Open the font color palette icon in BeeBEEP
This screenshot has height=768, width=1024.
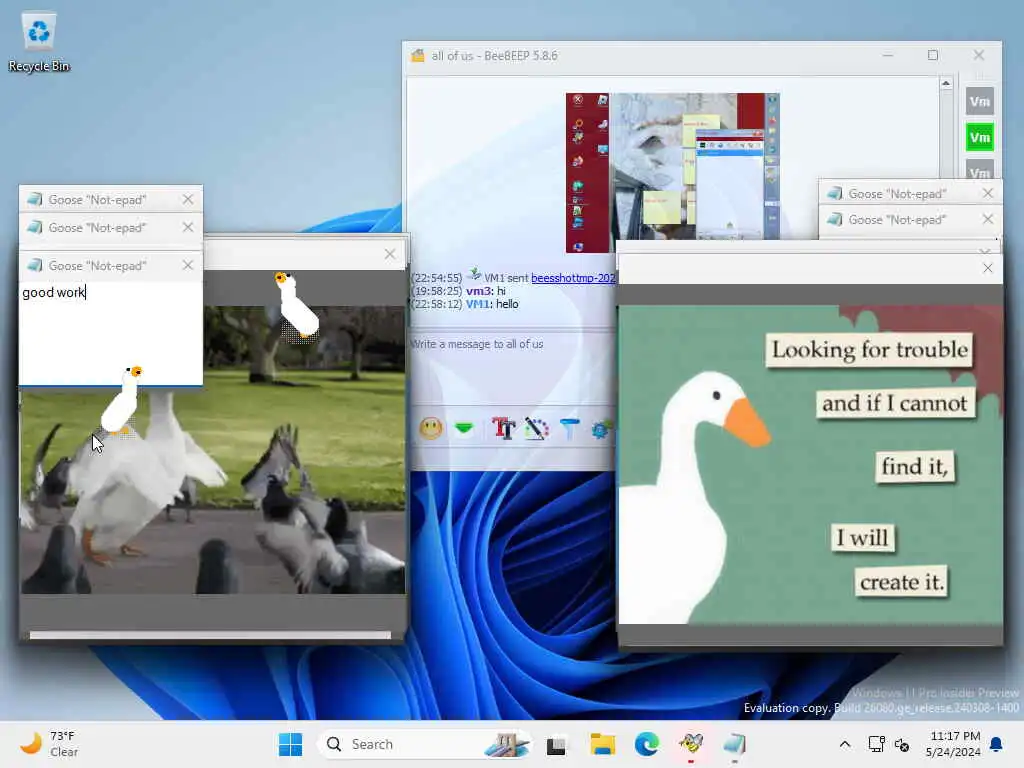537,428
